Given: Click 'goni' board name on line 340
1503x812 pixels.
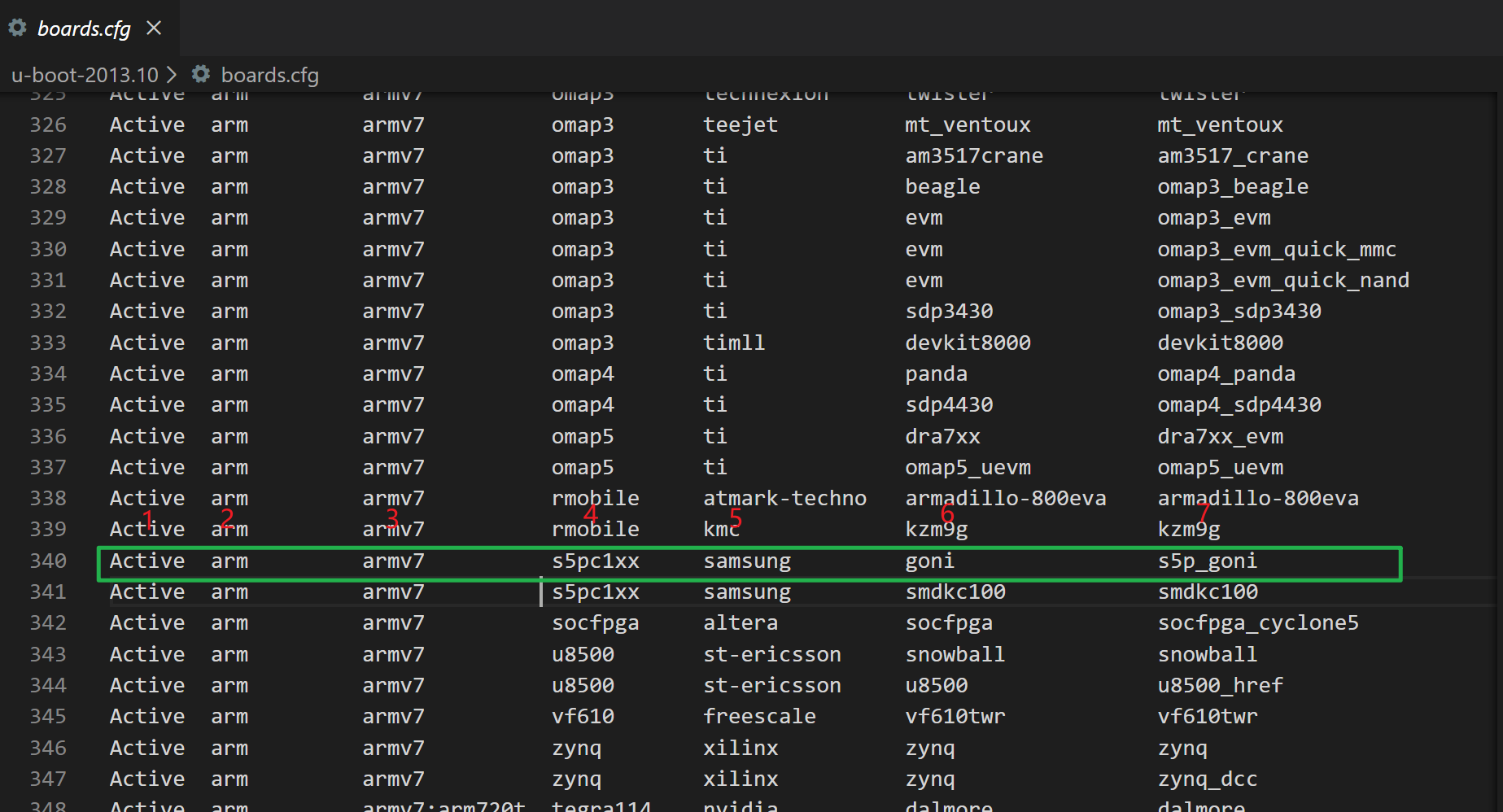Looking at the screenshot, I should click(x=929, y=561).
